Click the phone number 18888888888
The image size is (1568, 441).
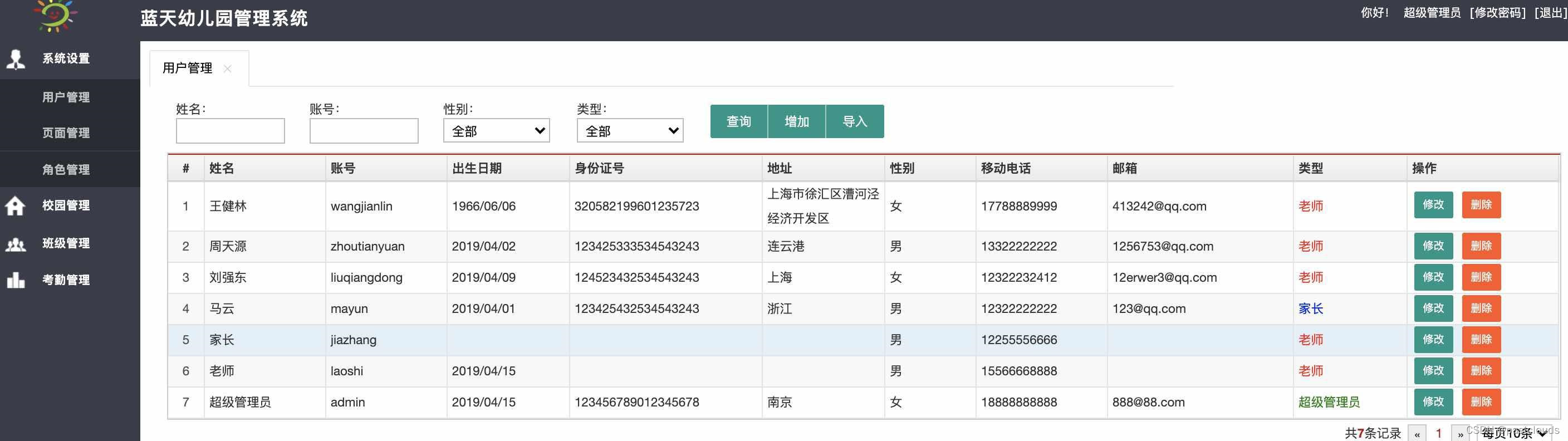(1019, 402)
